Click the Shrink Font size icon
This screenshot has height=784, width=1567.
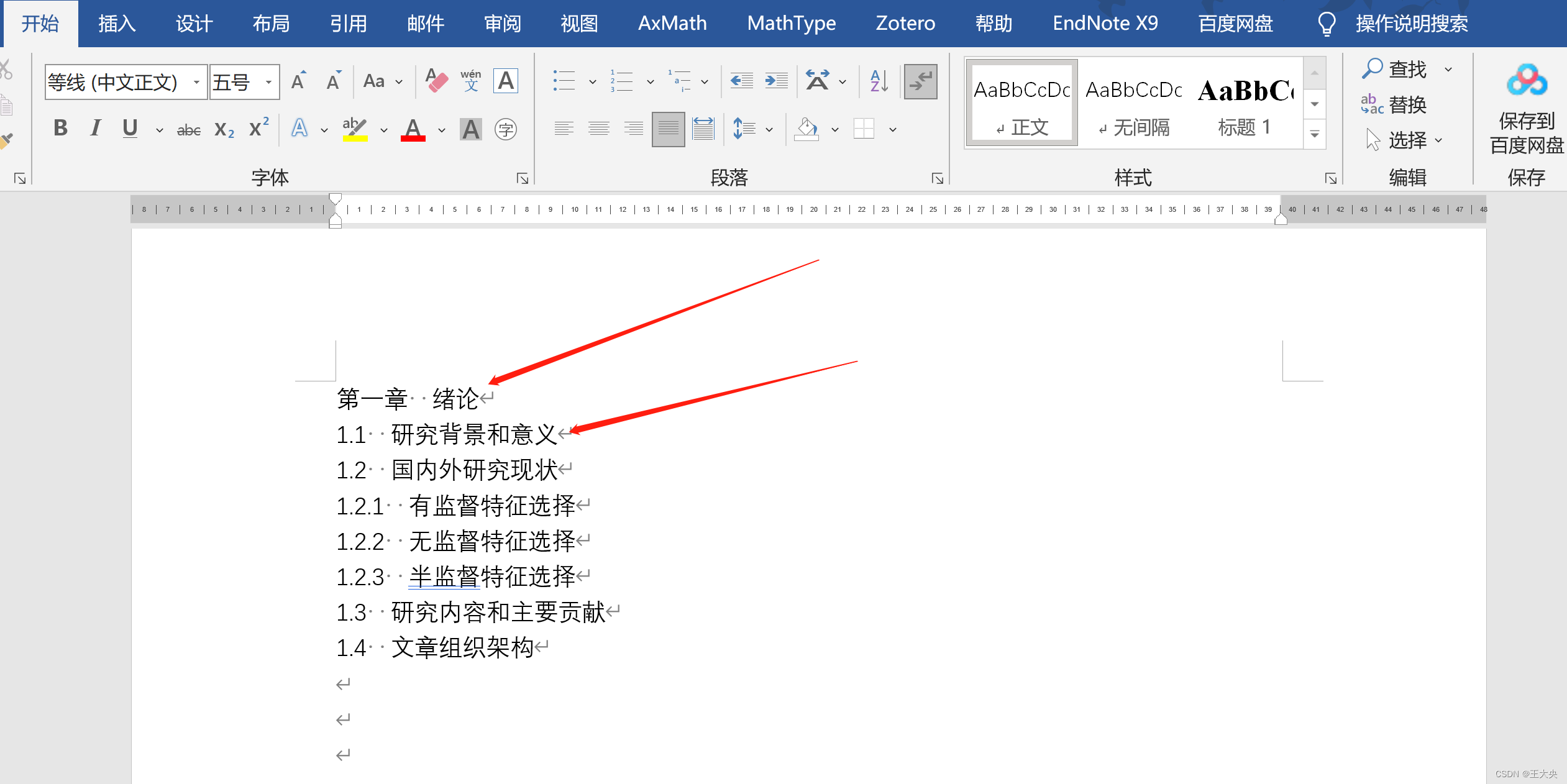(334, 81)
